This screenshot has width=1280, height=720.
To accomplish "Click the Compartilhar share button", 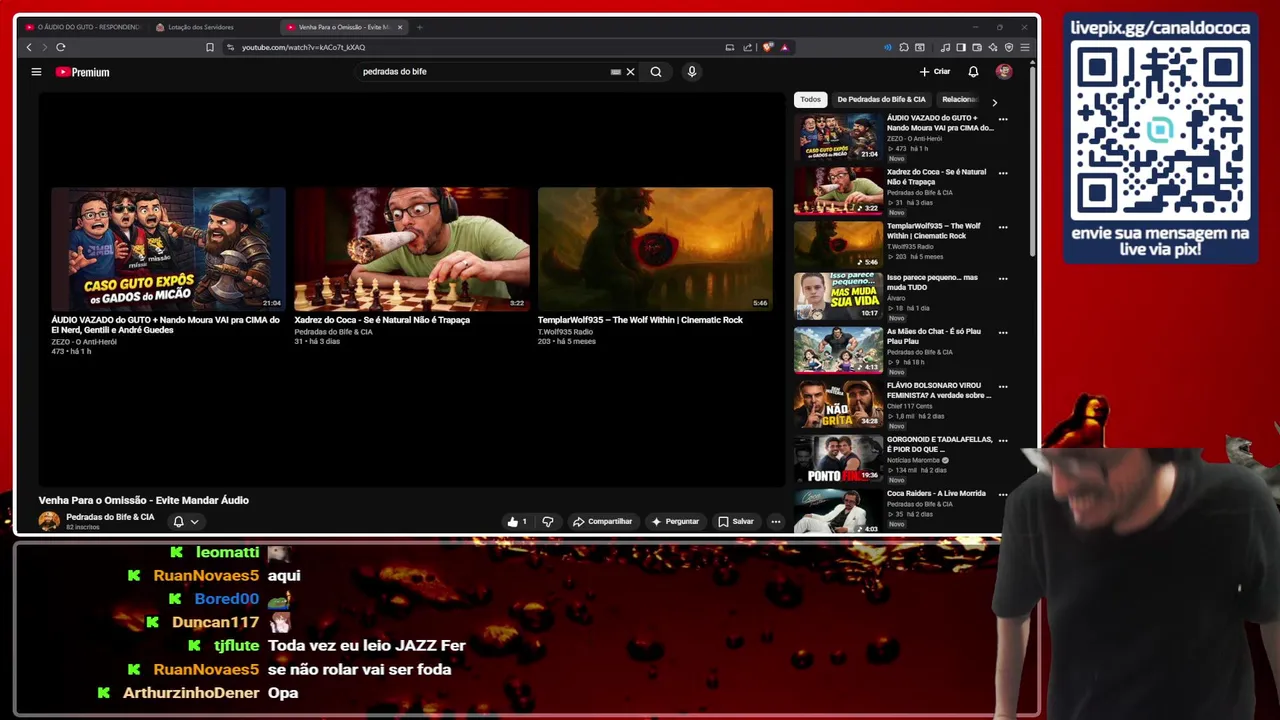I will 602,521.
